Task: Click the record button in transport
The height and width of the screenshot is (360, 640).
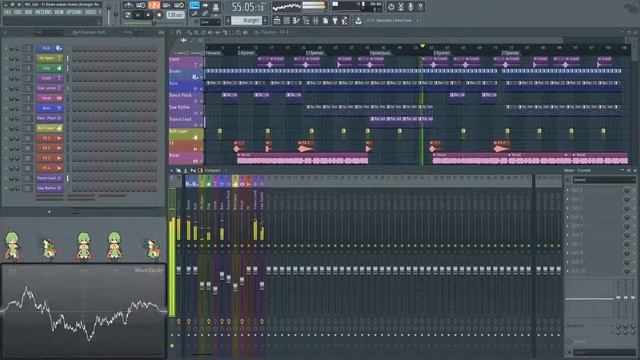Action: click(x=159, y=16)
